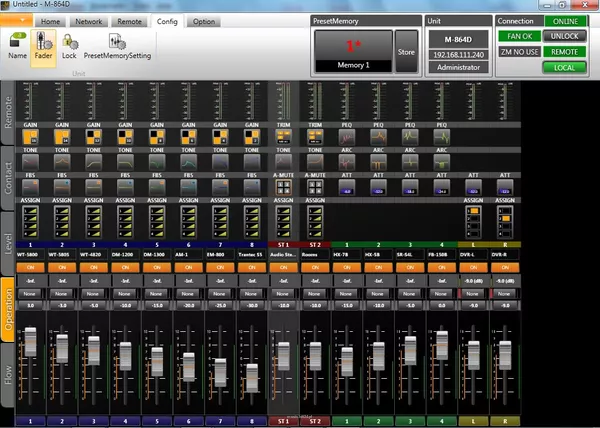
Task: Switch to the Network ribbon tab
Action: click(x=89, y=21)
